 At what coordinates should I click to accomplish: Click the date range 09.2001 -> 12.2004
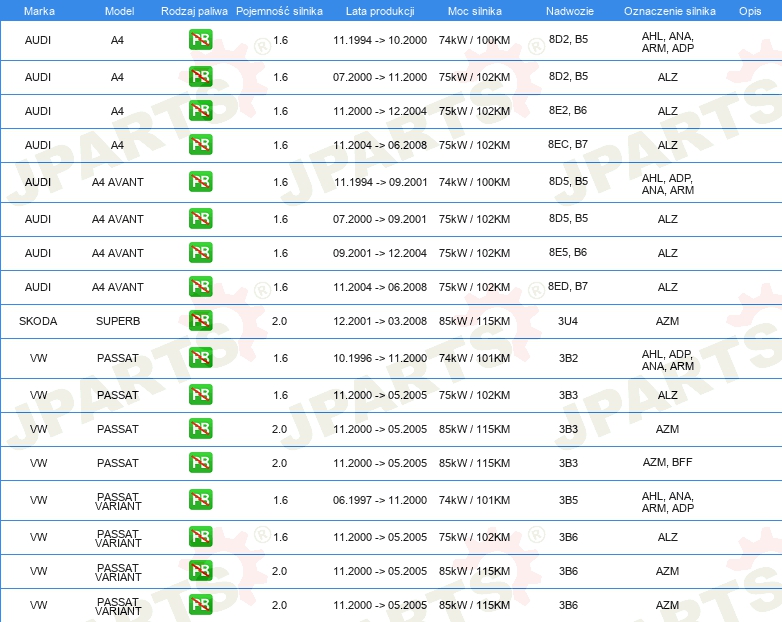click(x=380, y=253)
